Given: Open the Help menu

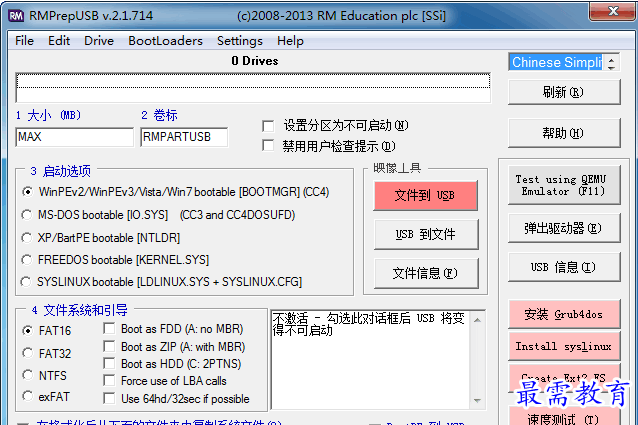Looking at the screenshot, I should point(290,41).
